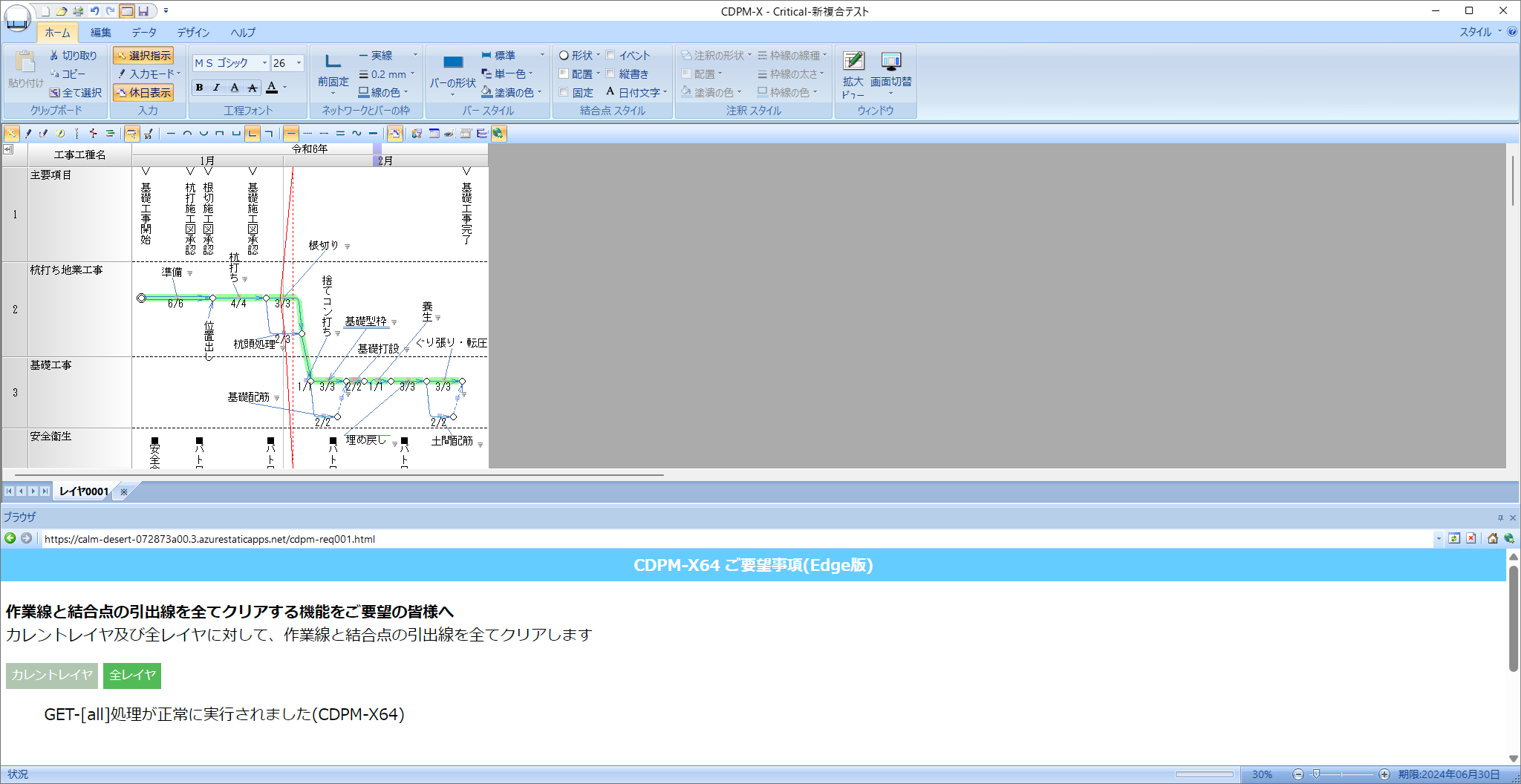Toggle the 固定 checkbox

click(x=564, y=92)
